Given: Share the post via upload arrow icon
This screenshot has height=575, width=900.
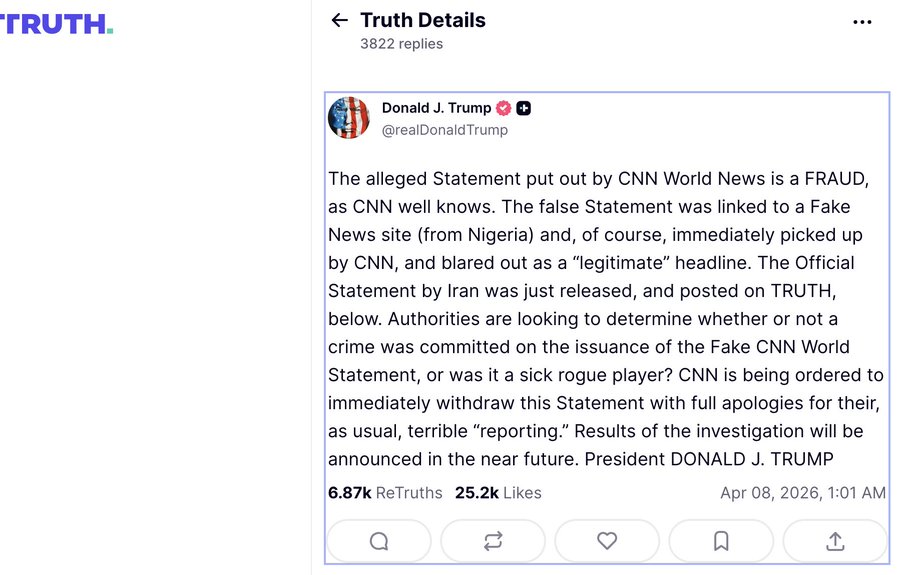Looking at the screenshot, I should 835,541.
